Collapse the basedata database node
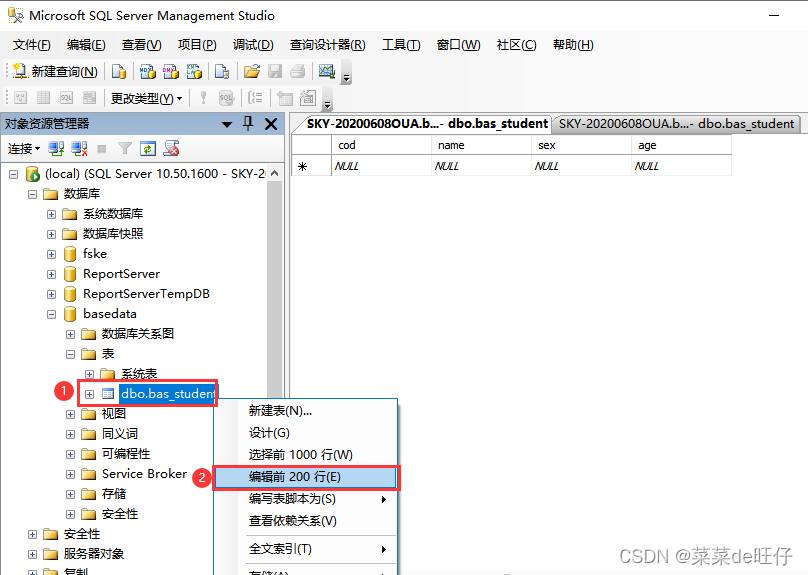Viewport: 808px width, 575px height. point(52,314)
